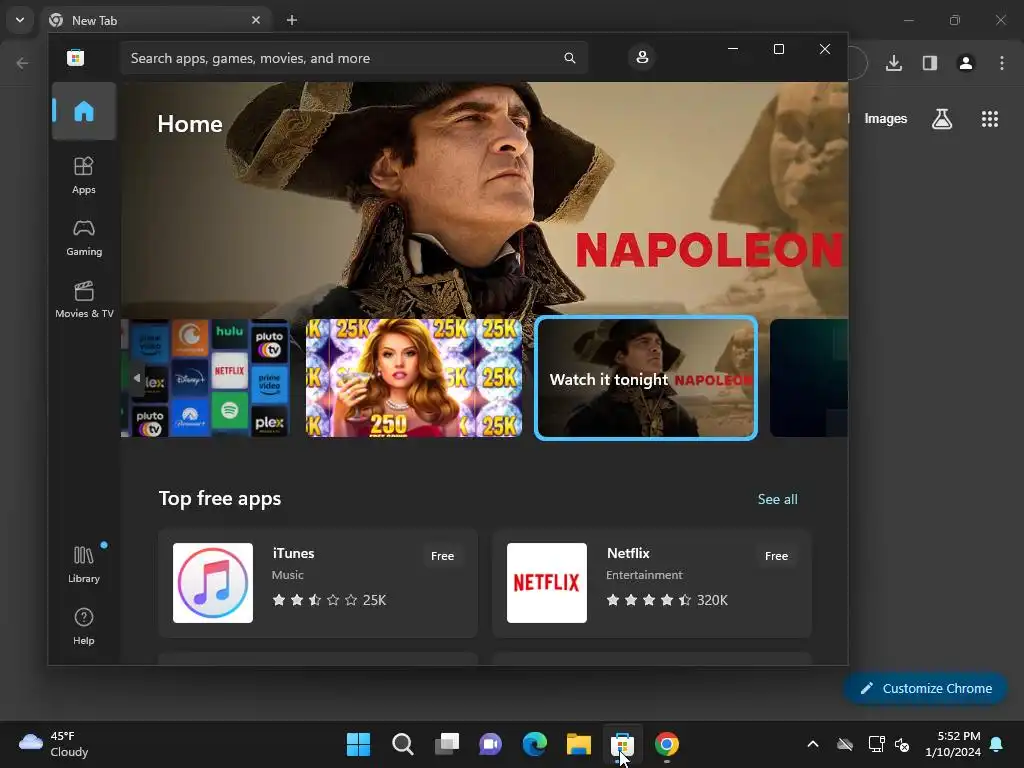The image size is (1024, 768).
Task: Open File Explorer from the taskbar
Action: point(579,744)
